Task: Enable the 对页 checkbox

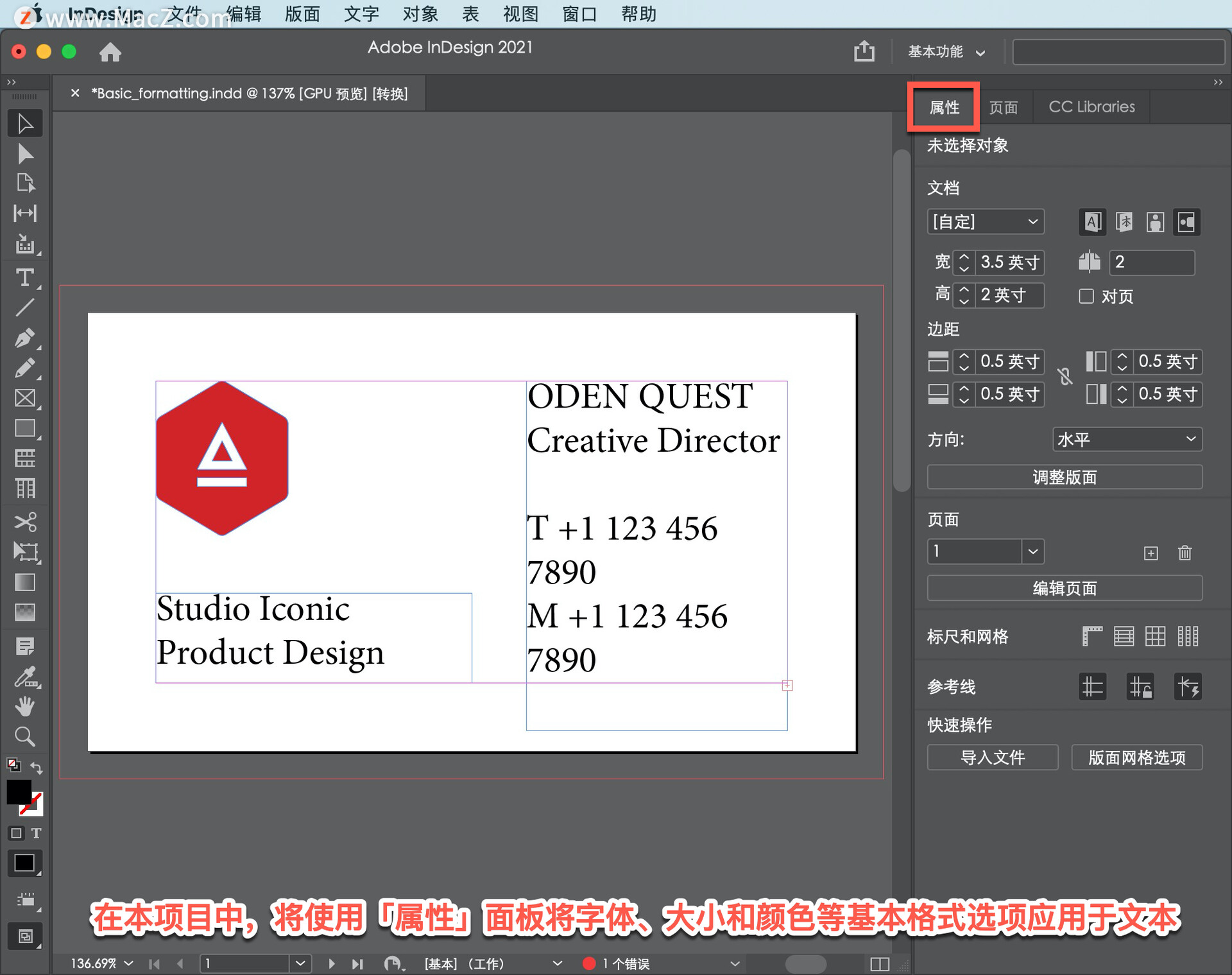Action: click(x=1086, y=297)
